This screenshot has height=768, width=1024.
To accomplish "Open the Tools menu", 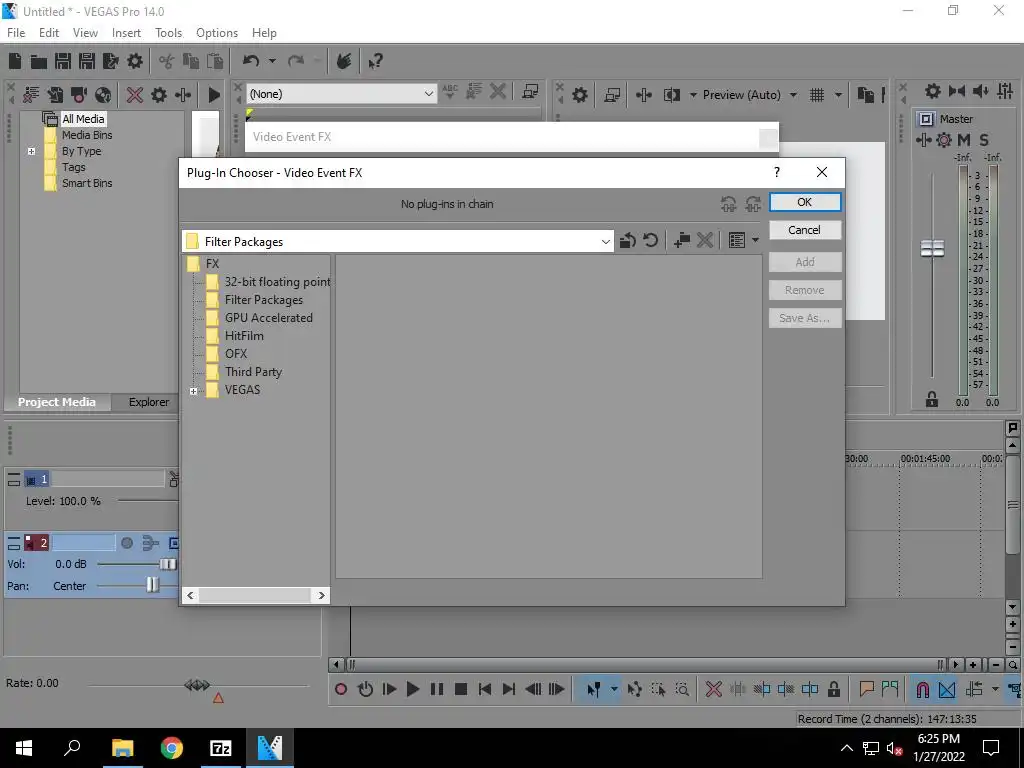I will coord(168,33).
